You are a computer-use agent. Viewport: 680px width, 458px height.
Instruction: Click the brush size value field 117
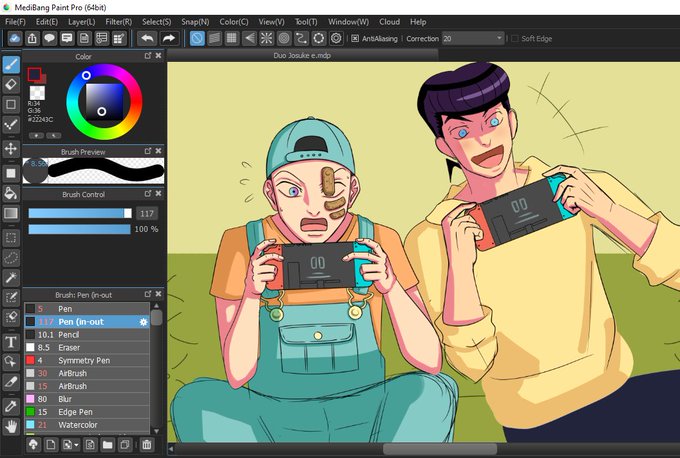pyautogui.click(x=147, y=213)
